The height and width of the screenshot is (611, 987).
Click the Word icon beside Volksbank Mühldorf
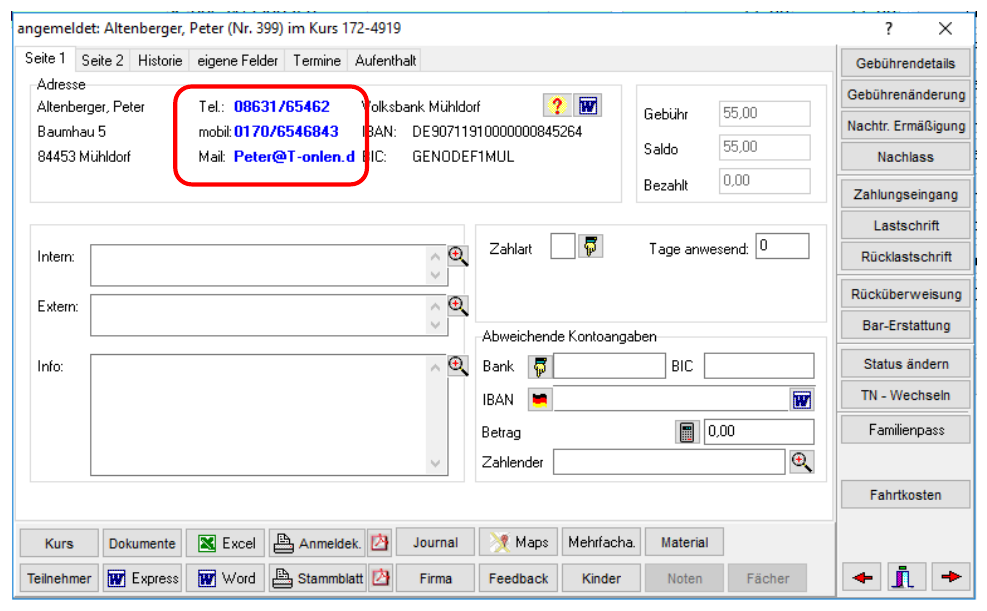pyautogui.click(x=588, y=105)
